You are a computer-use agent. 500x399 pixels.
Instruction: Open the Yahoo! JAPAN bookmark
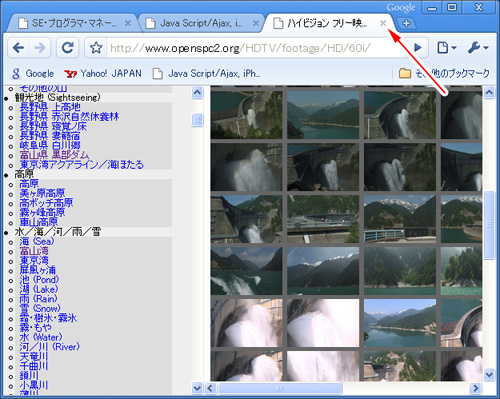(x=103, y=73)
